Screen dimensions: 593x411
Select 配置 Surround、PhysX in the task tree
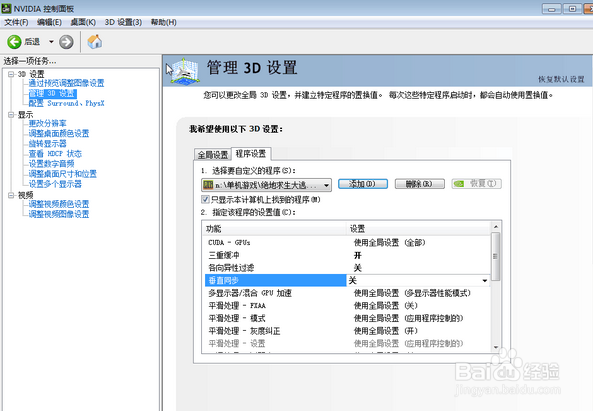tap(66, 103)
